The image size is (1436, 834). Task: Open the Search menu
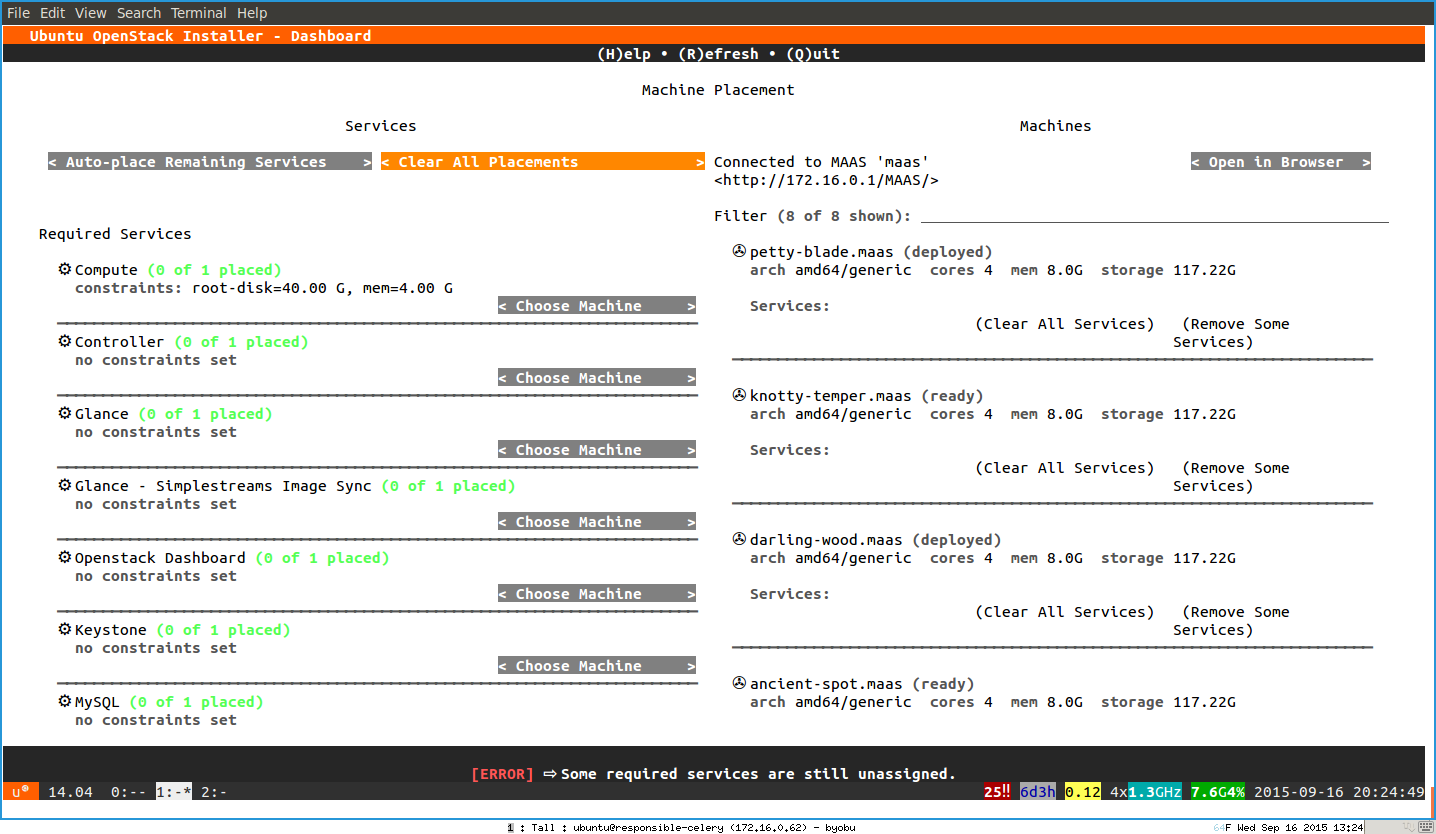(x=138, y=13)
